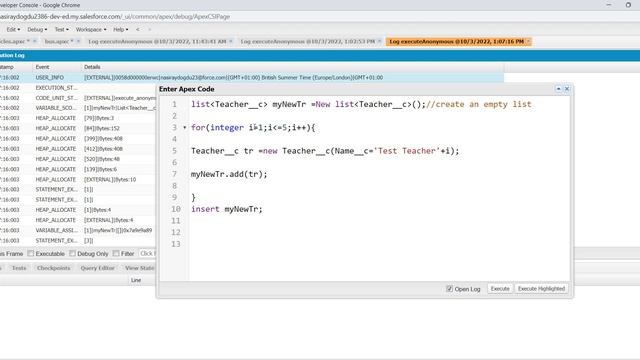The image size is (640, 360).
Task: Select the Log executeAnonymous 1:07:16 PM tab
Action: 456,41
